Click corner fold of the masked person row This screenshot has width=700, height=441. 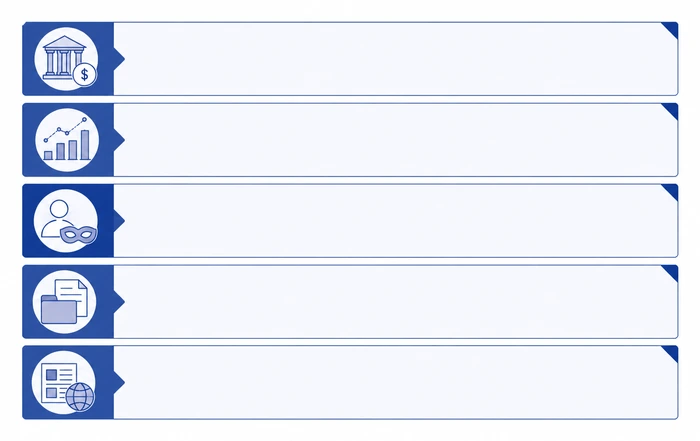672,191
